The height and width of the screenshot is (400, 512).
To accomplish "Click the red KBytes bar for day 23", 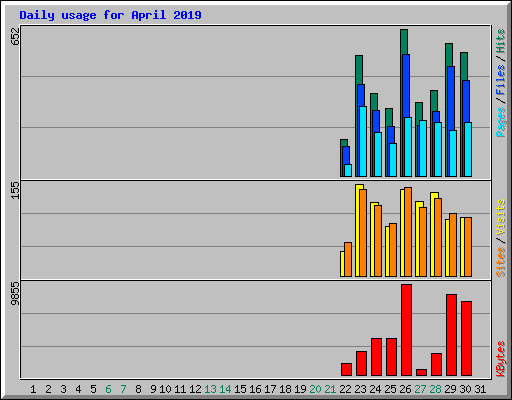I will (x=361, y=364).
